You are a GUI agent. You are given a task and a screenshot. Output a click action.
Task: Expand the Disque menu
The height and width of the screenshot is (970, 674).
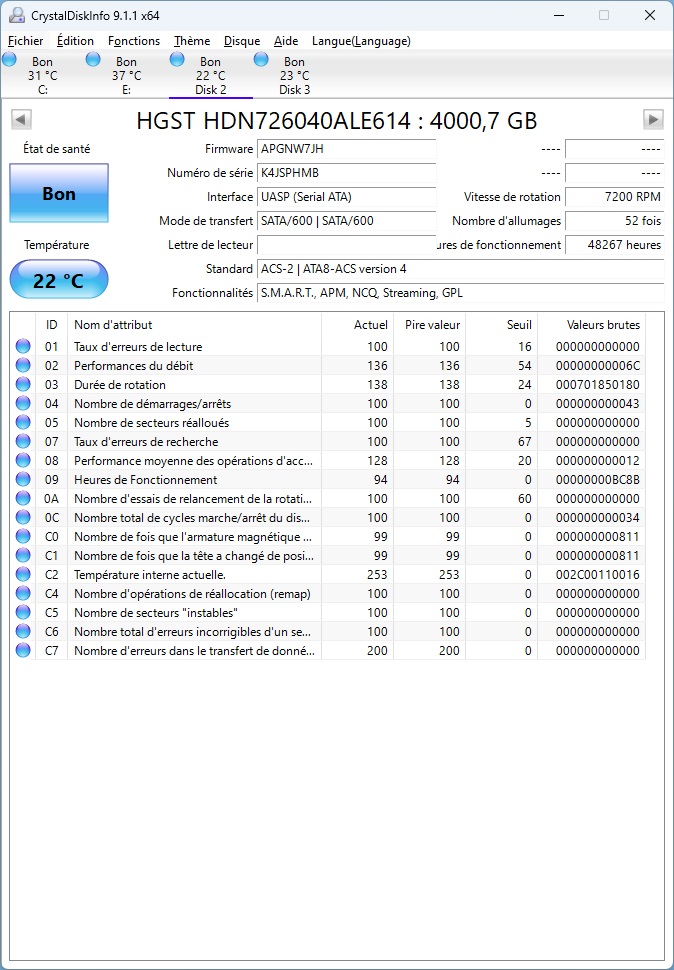pyautogui.click(x=242, y=41)
